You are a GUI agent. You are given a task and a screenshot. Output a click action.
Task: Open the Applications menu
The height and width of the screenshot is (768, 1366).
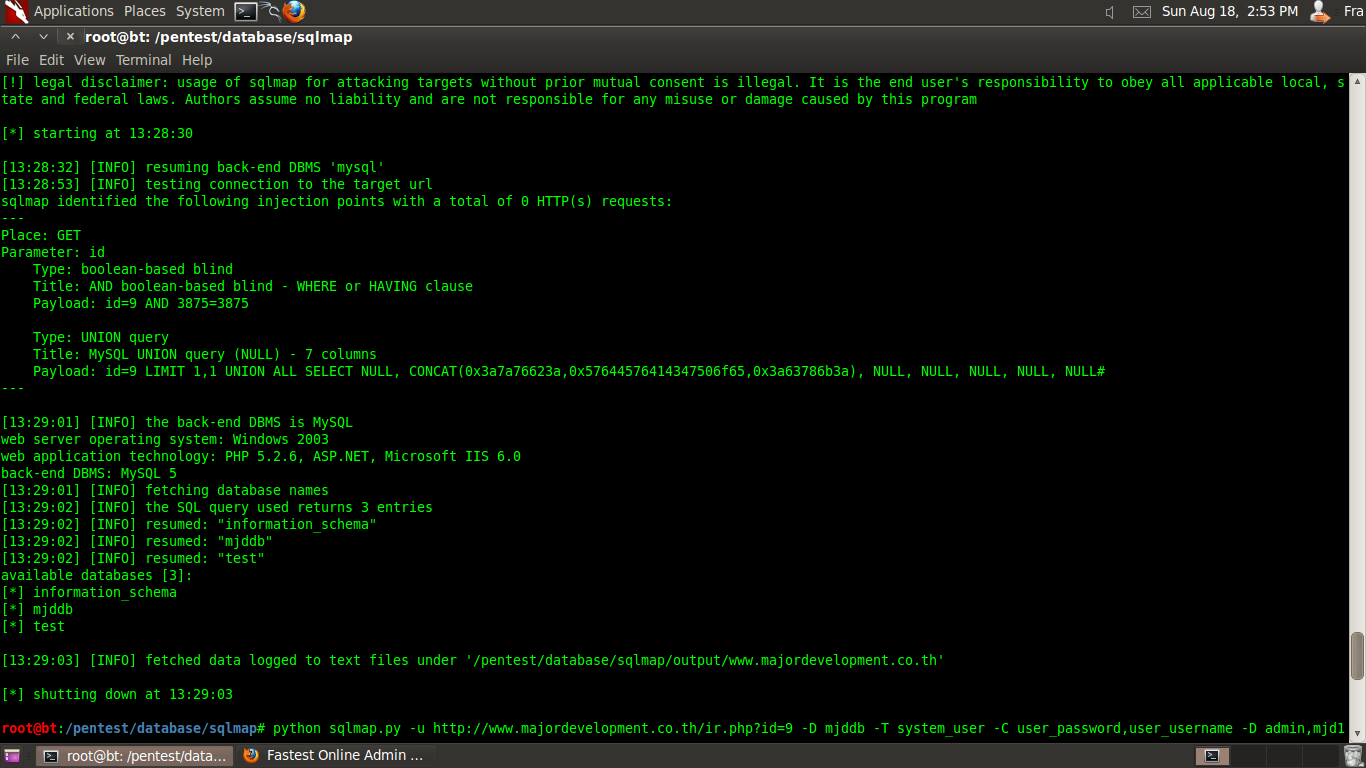point(74,11)
